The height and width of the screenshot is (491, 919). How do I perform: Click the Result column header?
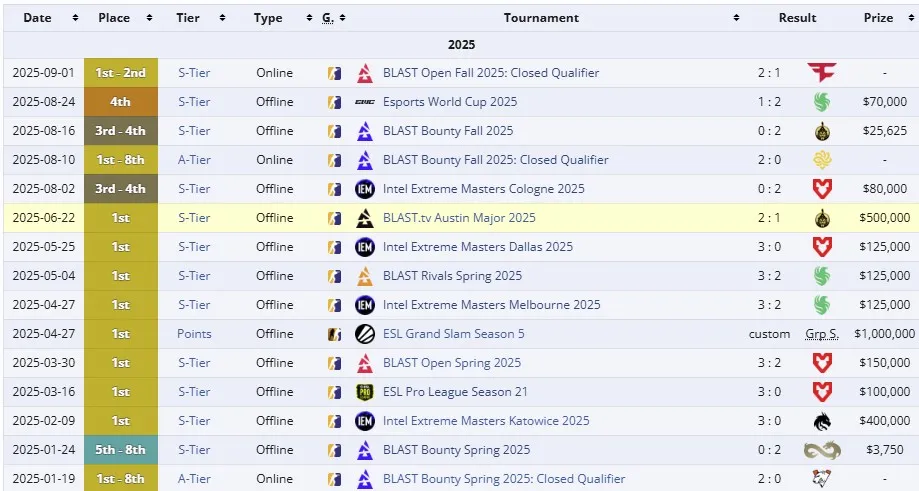coord(797,18)
